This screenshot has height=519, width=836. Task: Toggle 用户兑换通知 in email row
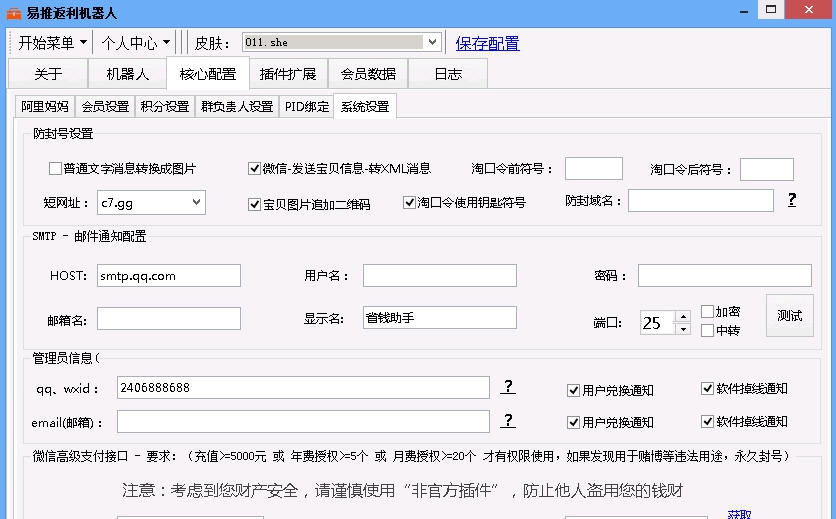tap(573, 422)
